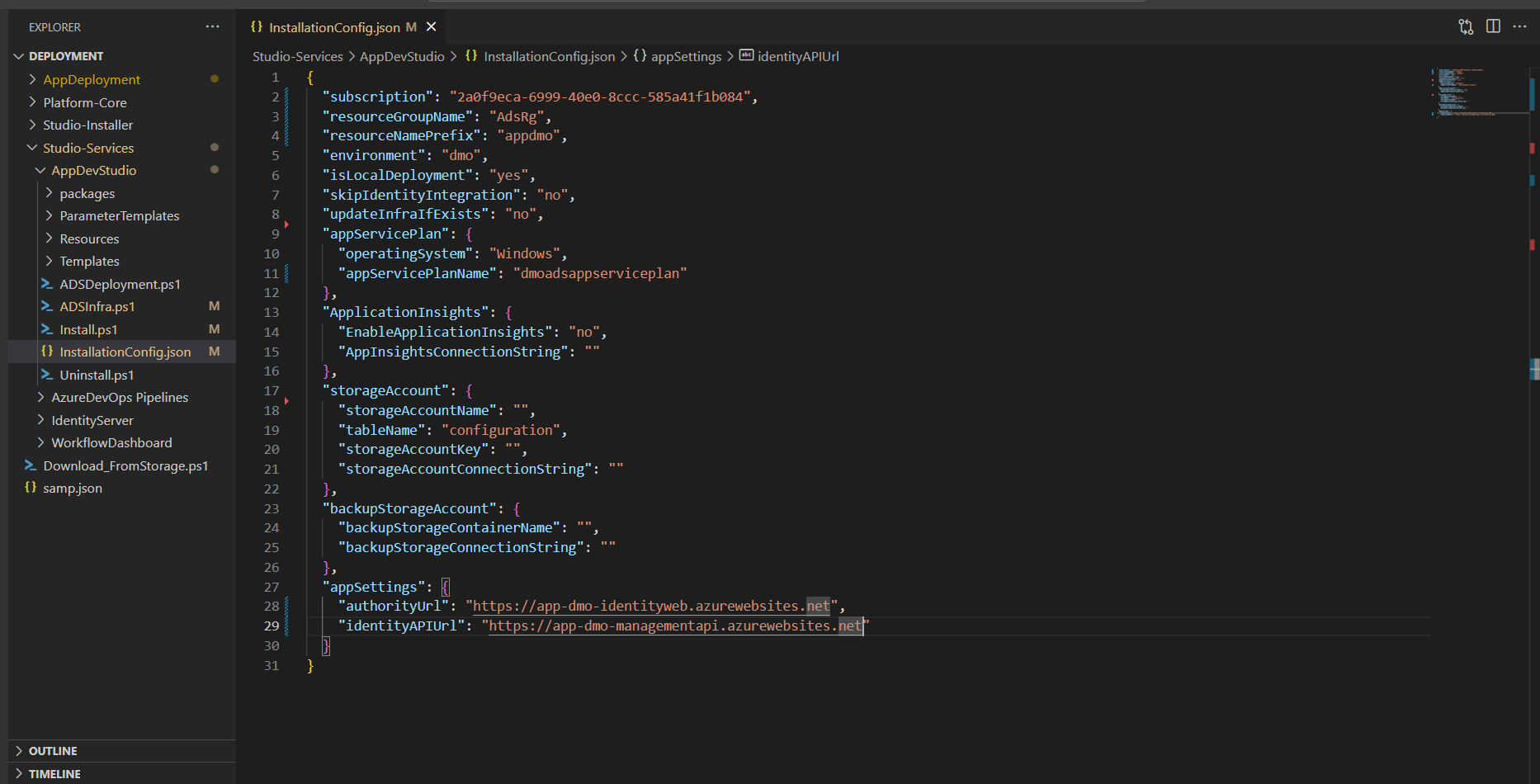Click the identityAPIUrl managementapi link value
1540x784 pixels.
[x=675, y=626]
